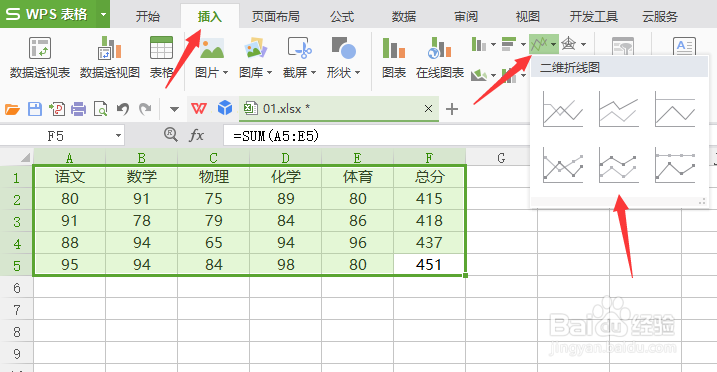Image resolution: width=717 pixels, height=372 pixels.
Task: Insert text box icon in ribbon
Action: 684,46
